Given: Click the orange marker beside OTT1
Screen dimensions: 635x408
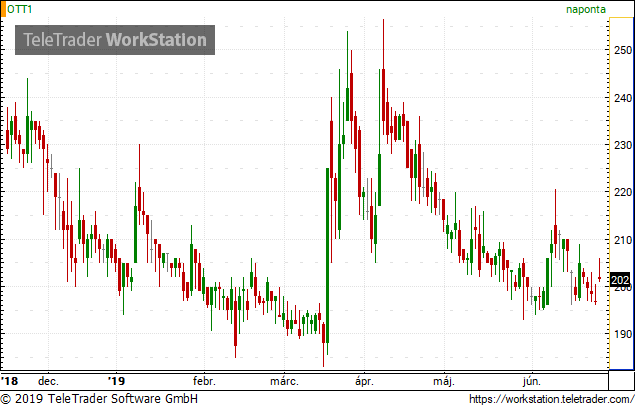Looking at the screenshot, I should click(x=3, y=9).
